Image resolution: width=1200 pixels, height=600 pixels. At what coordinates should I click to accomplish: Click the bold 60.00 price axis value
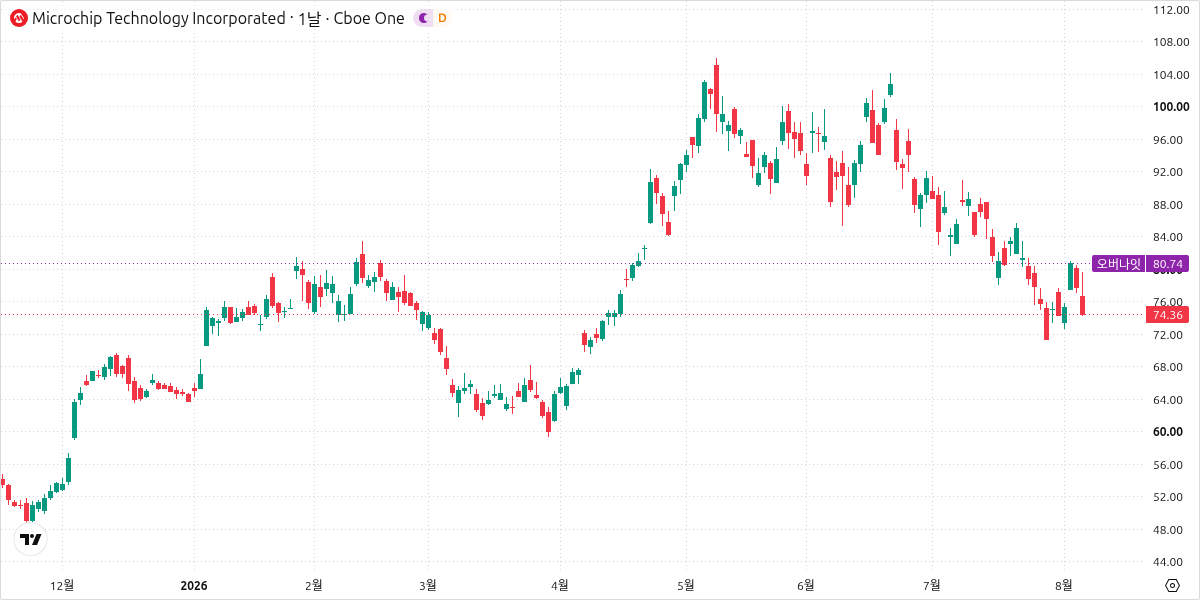[x=1170, y=432]
